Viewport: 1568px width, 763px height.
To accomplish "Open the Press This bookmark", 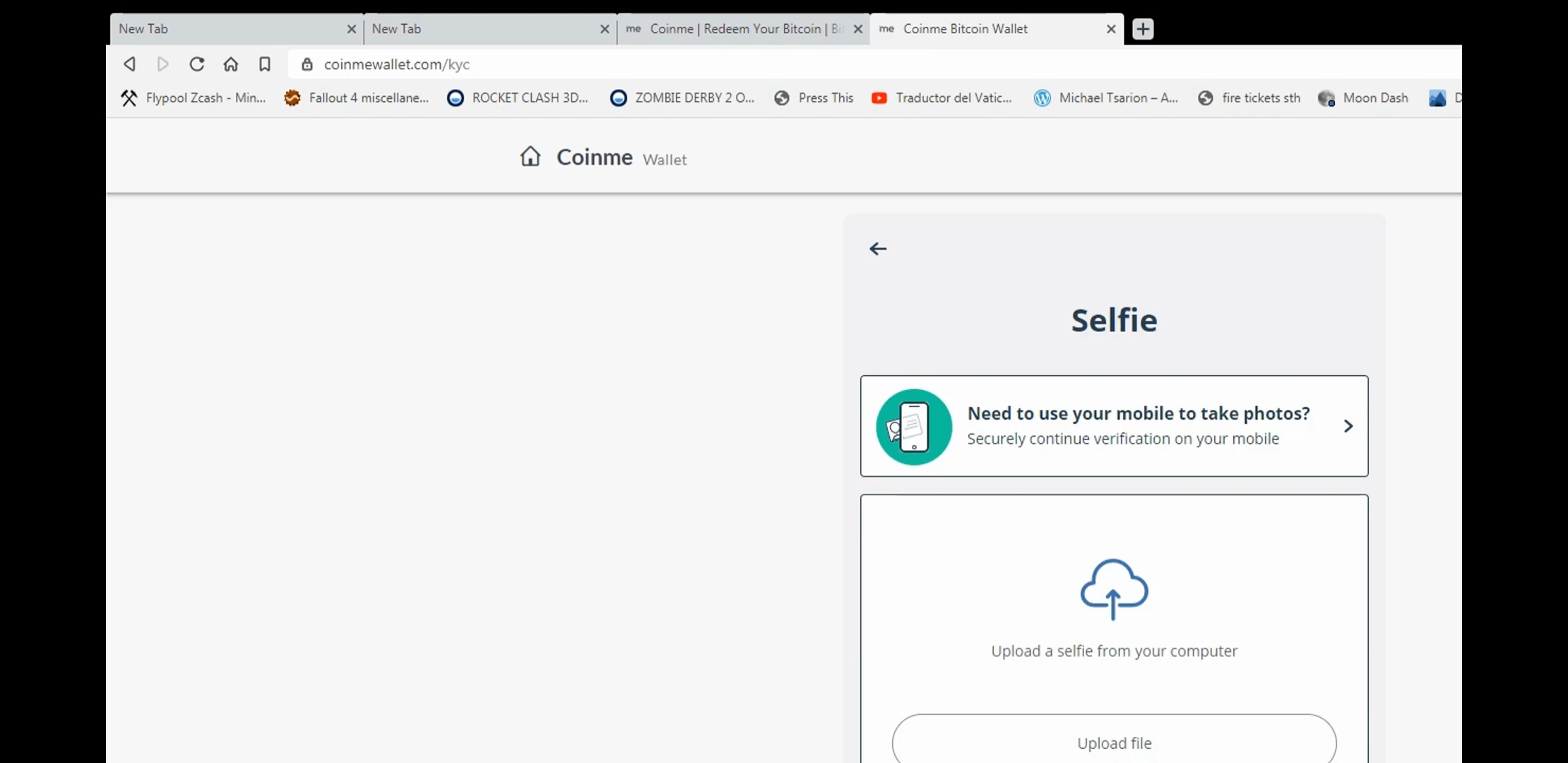I will [x=814, y=98].
